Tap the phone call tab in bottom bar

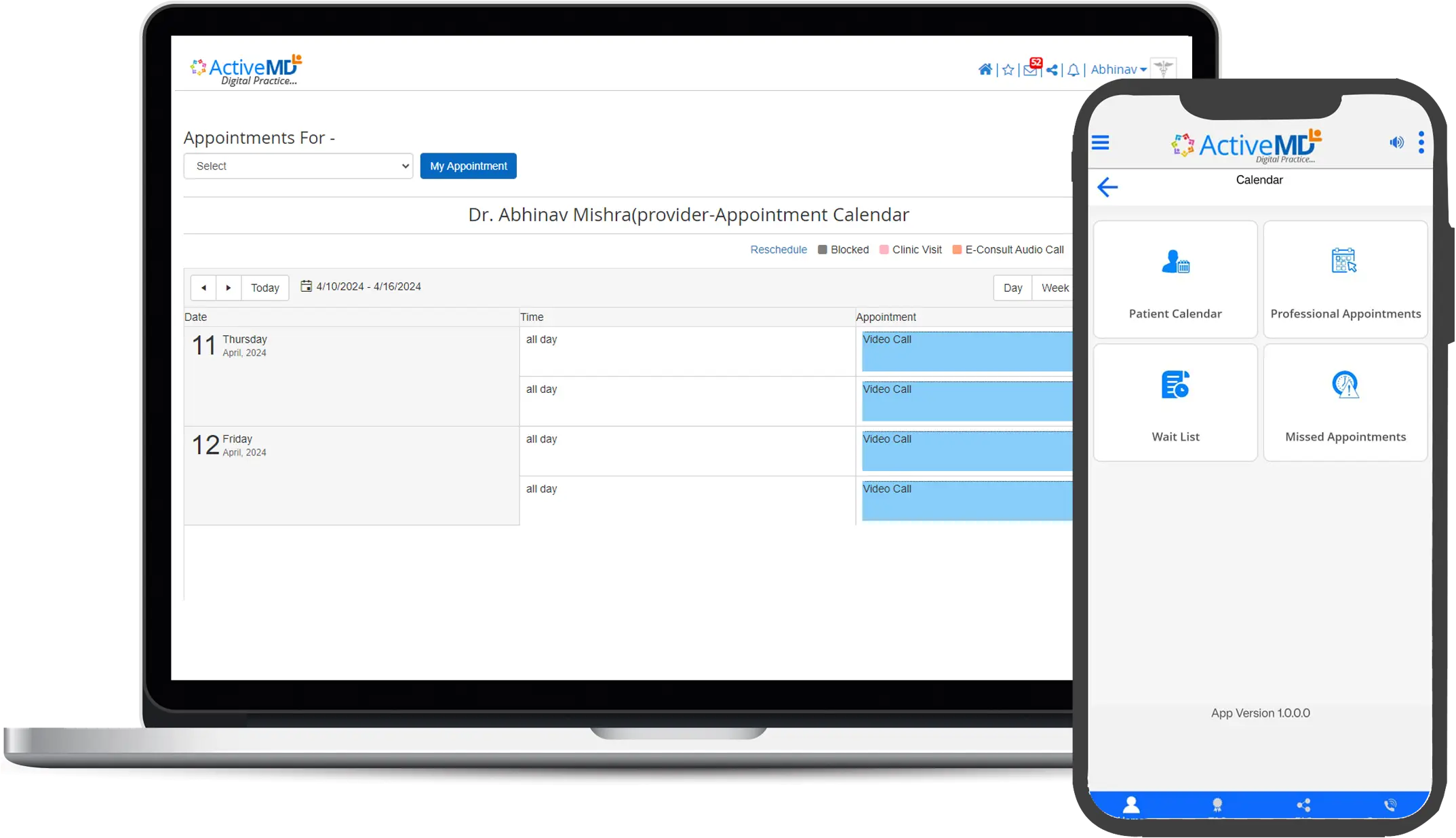1390,805
